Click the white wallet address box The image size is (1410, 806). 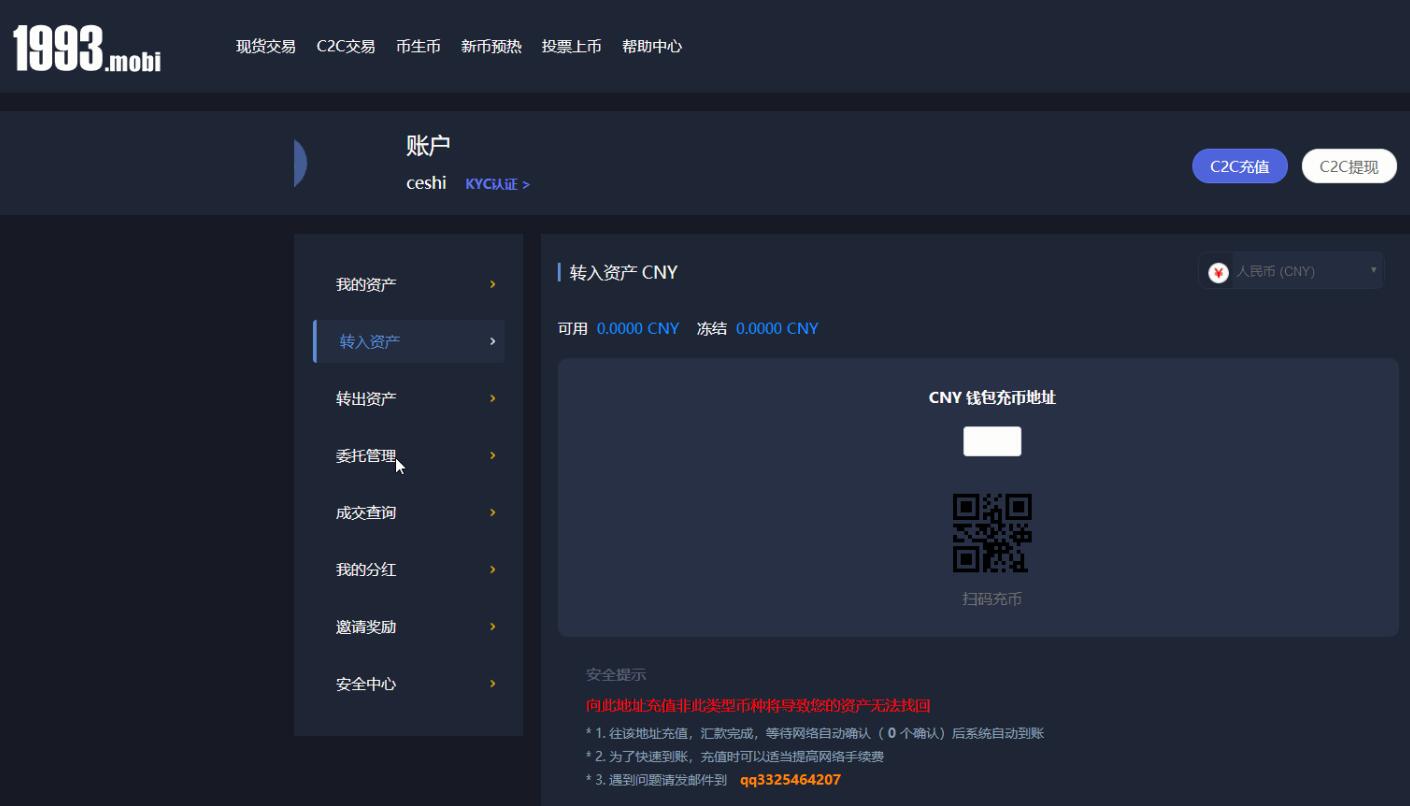(992, 441)
